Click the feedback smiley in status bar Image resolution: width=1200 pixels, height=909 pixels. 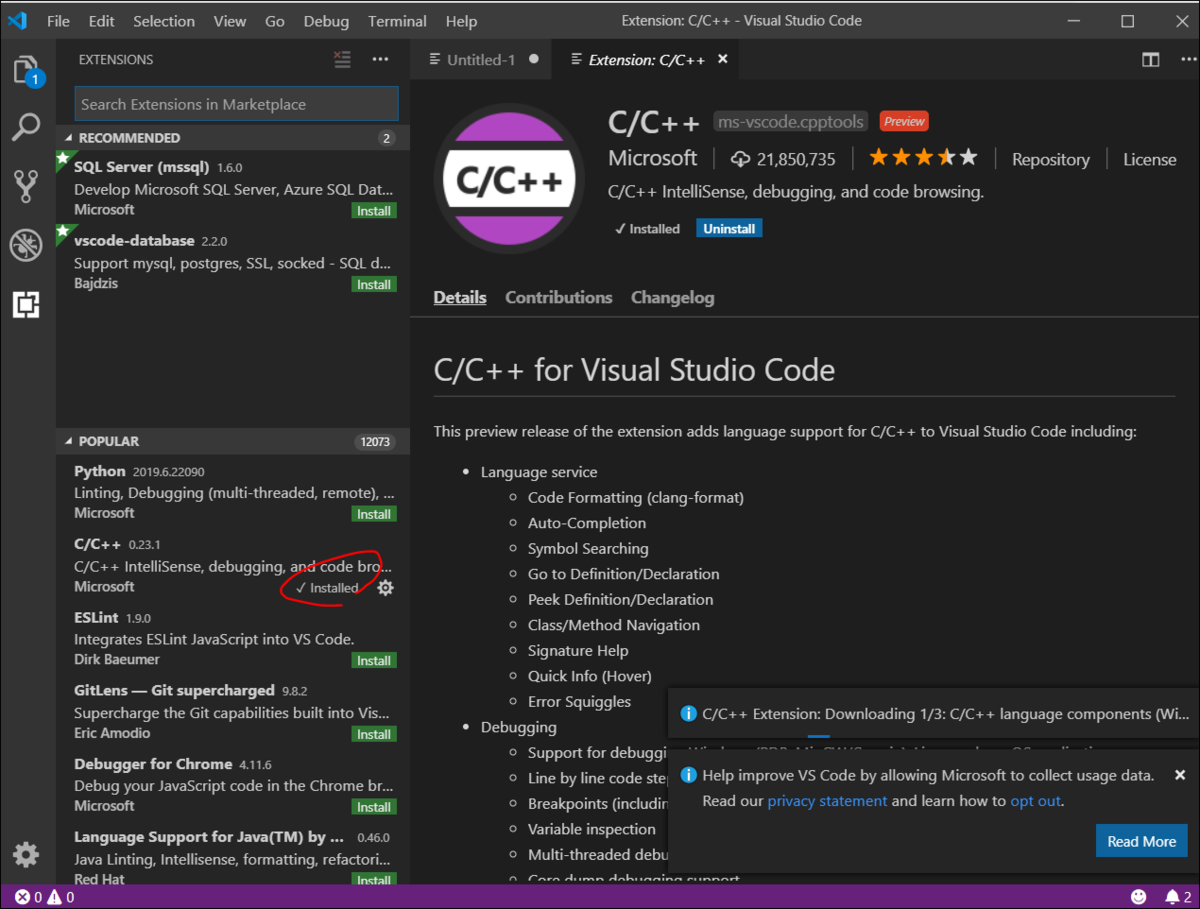tap(1139, 897)
